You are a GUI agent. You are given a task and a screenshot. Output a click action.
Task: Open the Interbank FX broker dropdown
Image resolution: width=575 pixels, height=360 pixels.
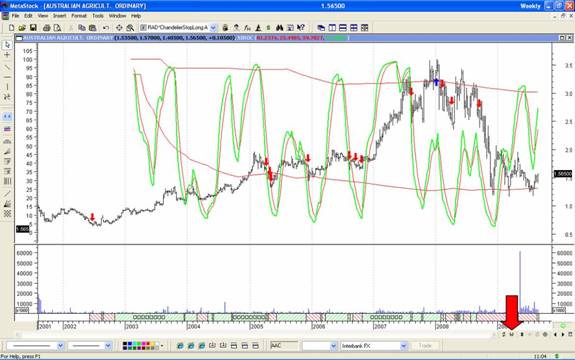coord(404,346)
